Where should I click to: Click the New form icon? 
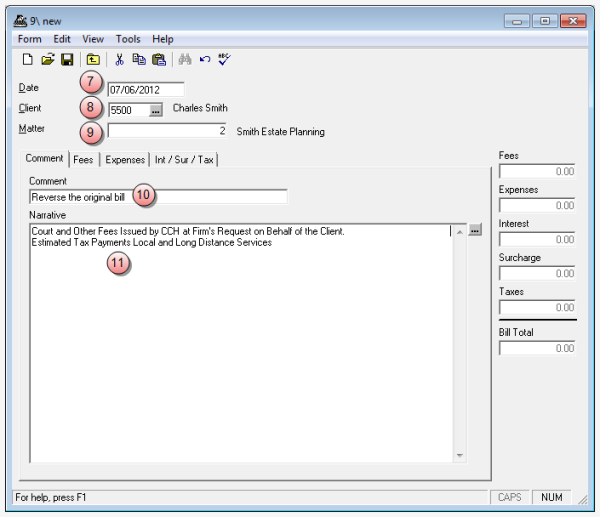coord(28,60)
